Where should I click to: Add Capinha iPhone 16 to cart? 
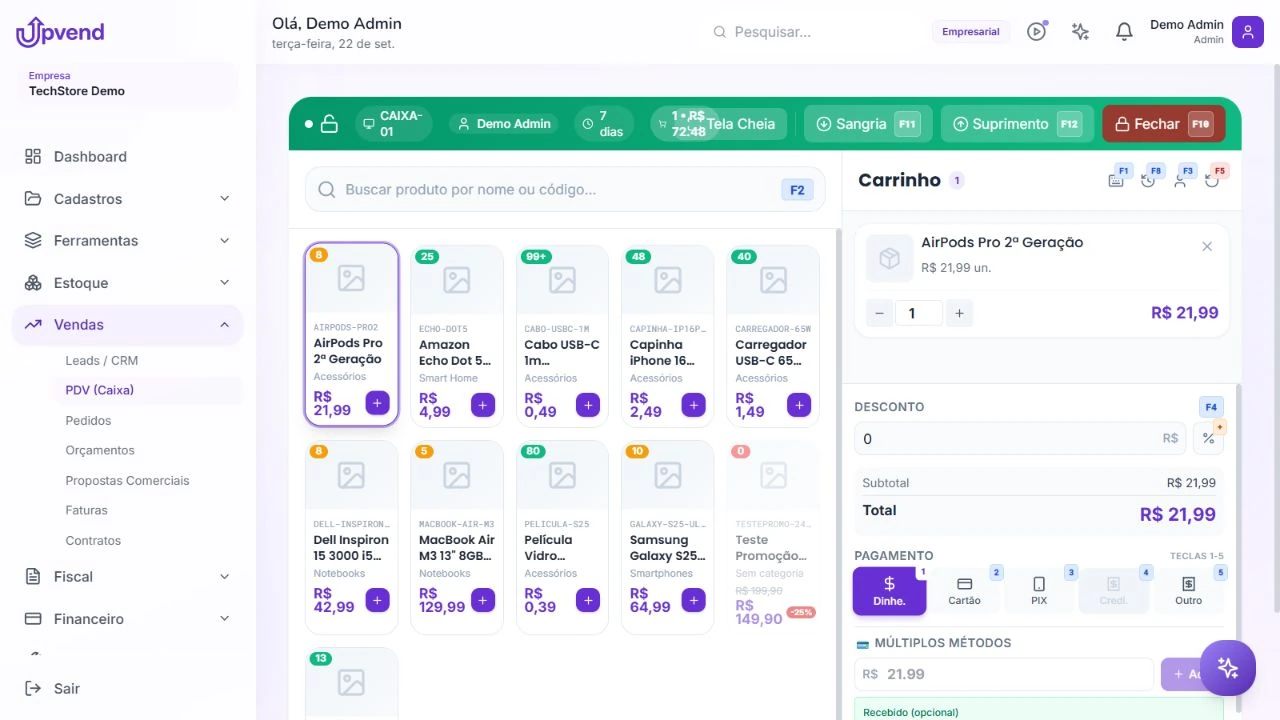tap(694, 405)
